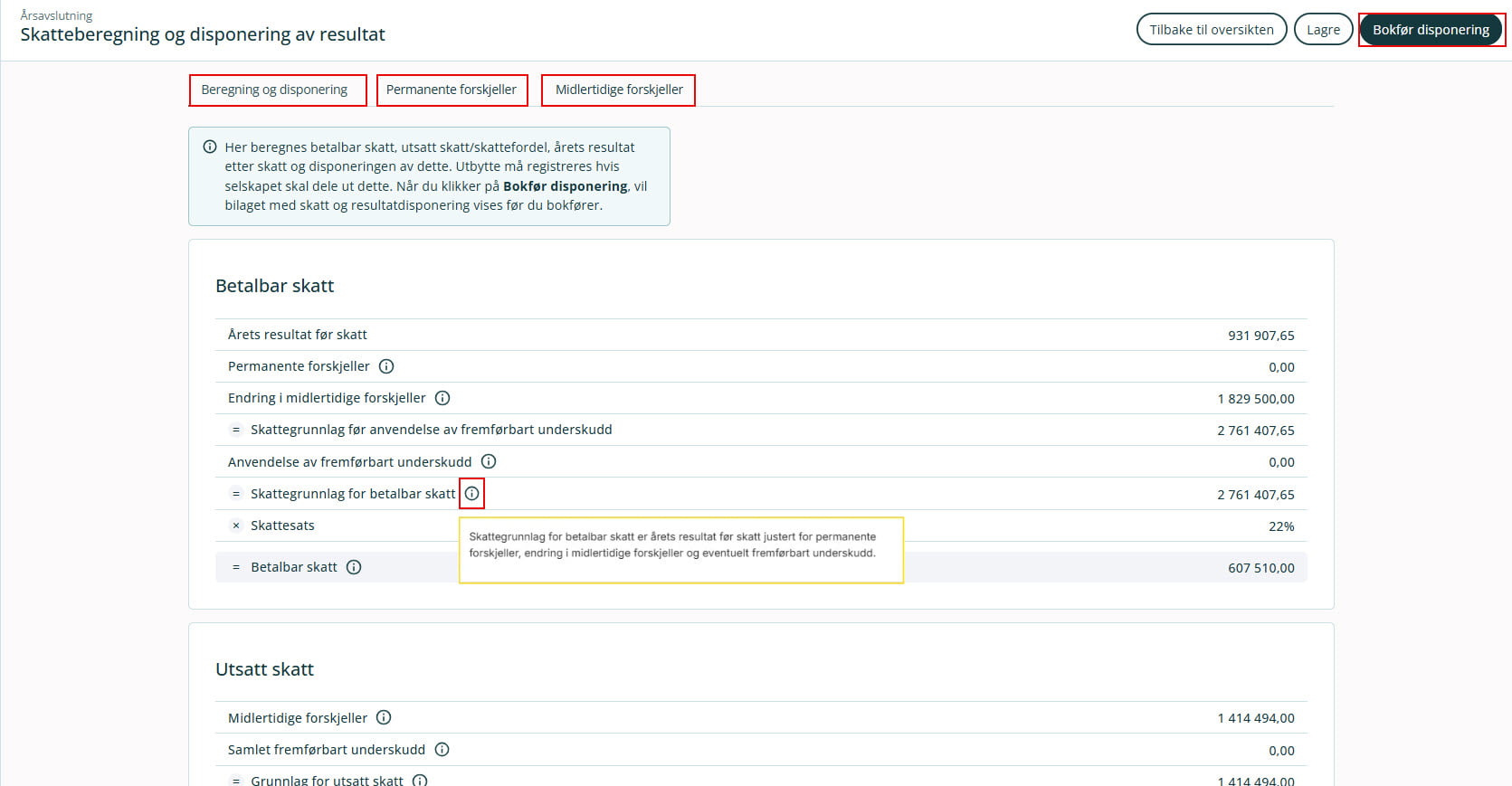Show info for Midlertidige forskjeller under Utsatt skatt
Viewport: 1512px width, 786px height.
[384, 717]
